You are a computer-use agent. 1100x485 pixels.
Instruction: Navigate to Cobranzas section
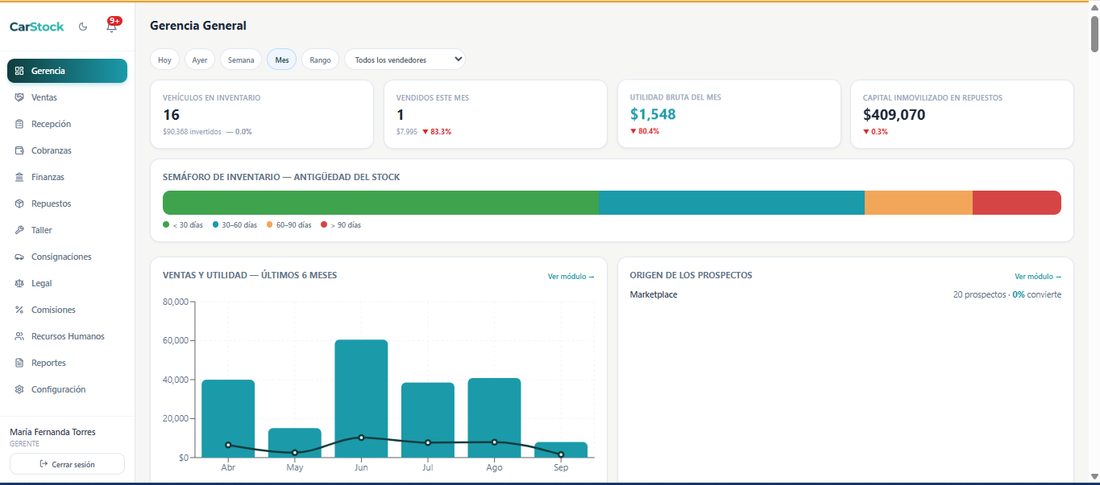67,150
